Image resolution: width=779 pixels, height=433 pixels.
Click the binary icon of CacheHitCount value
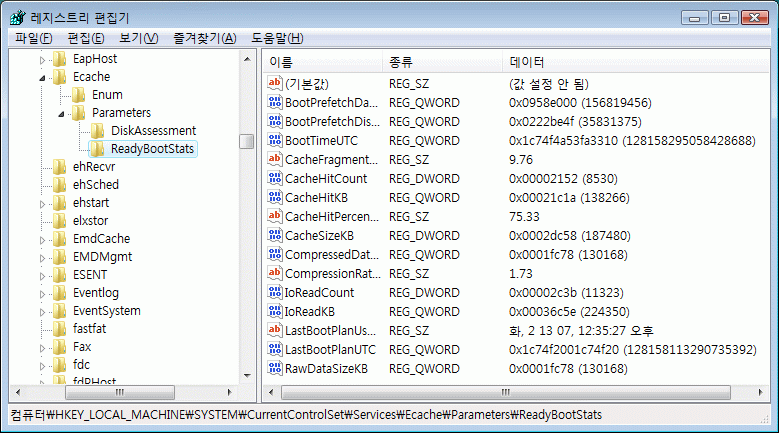(x=275, y=178)
